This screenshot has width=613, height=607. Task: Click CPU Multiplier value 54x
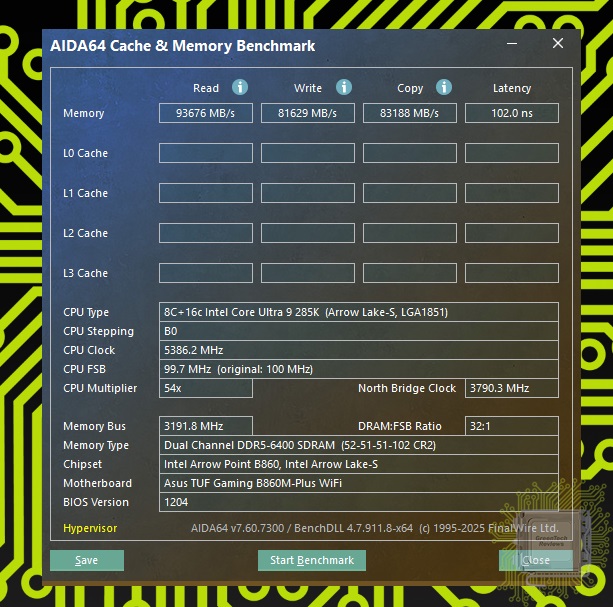[x=206, y=388]
